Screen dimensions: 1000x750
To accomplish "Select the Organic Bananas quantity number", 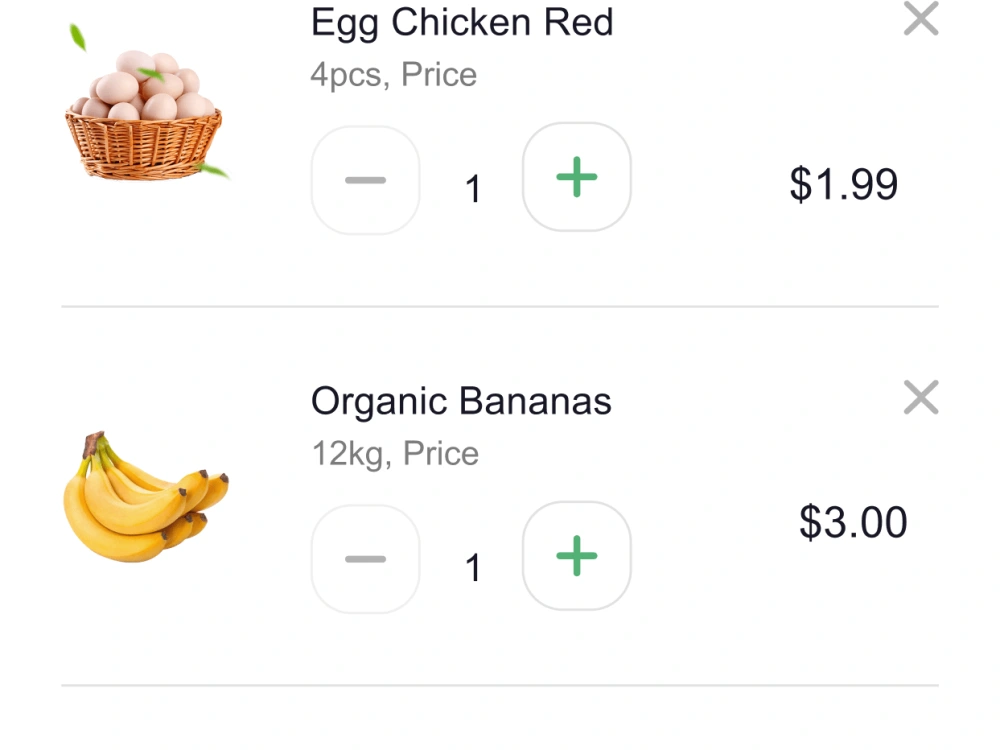I will [x=473, y=568].
